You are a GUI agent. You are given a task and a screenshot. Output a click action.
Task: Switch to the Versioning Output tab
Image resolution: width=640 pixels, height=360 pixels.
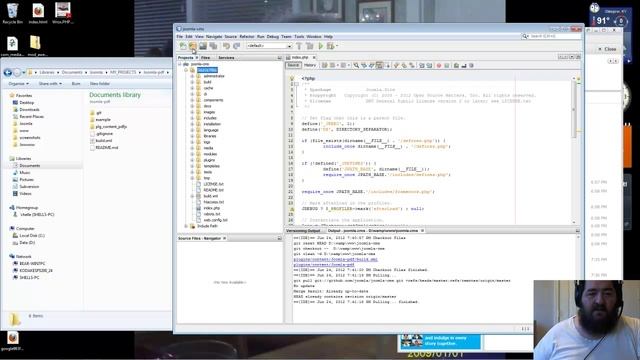click(303, 231)
